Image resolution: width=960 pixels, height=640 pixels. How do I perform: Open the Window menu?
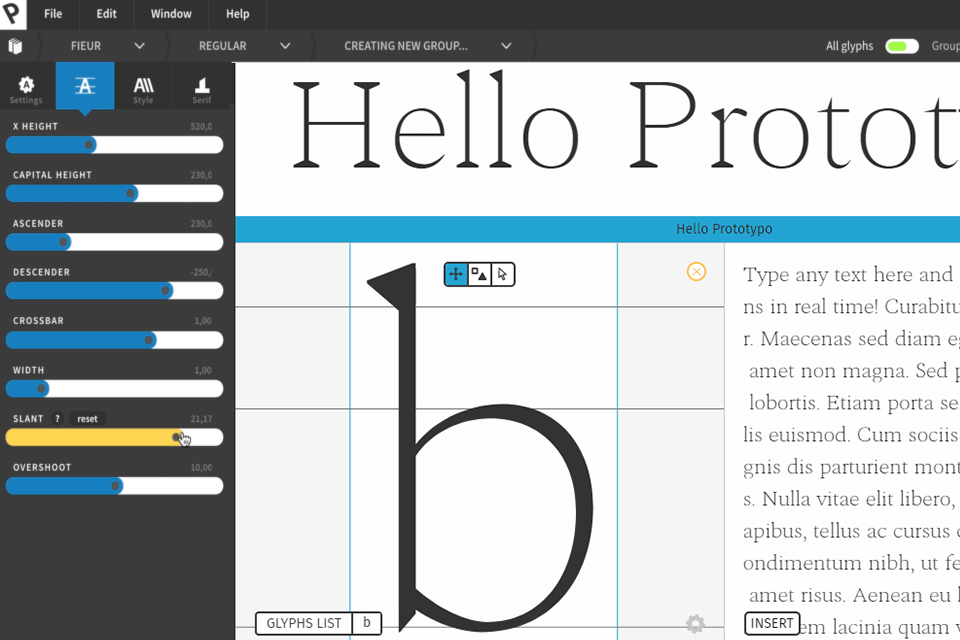click(171, 13)
